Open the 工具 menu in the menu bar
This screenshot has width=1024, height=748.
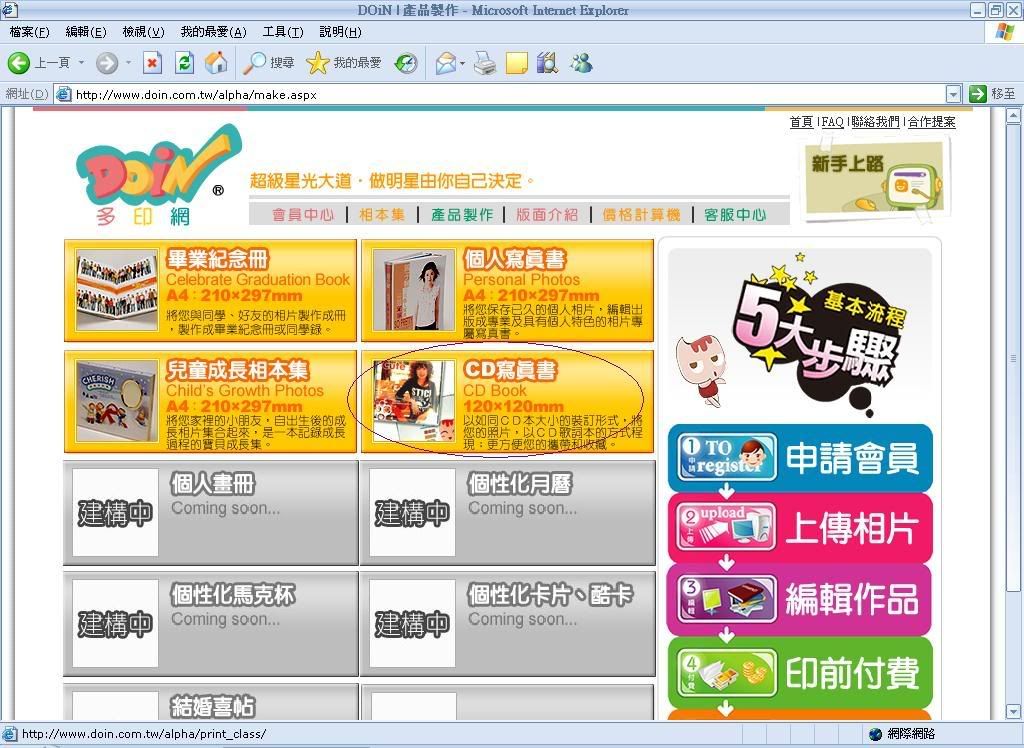(282, 32)
